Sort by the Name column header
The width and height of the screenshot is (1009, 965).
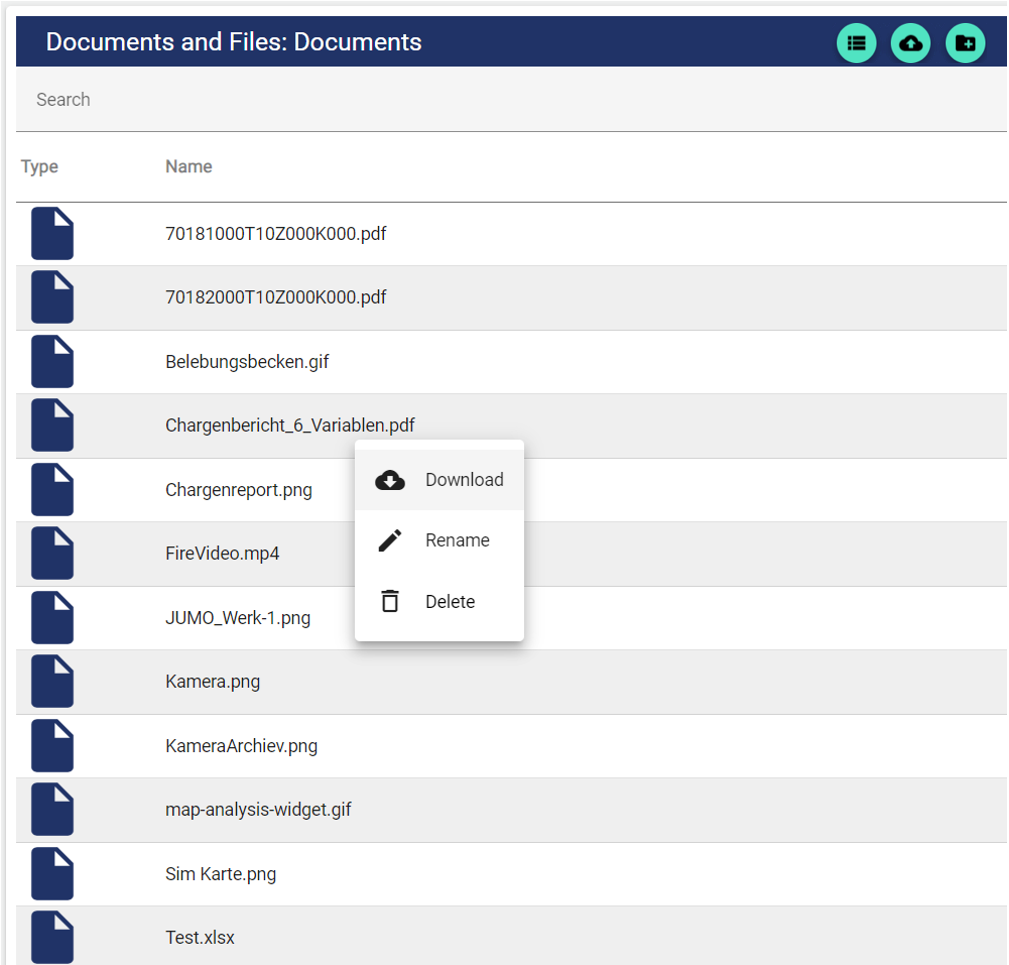click(x=188, y=167)
